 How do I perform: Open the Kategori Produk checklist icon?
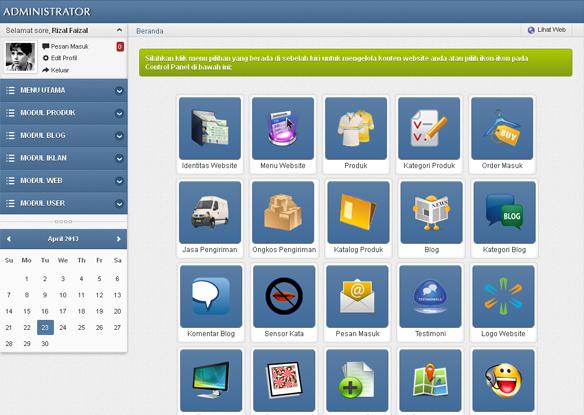429,129
